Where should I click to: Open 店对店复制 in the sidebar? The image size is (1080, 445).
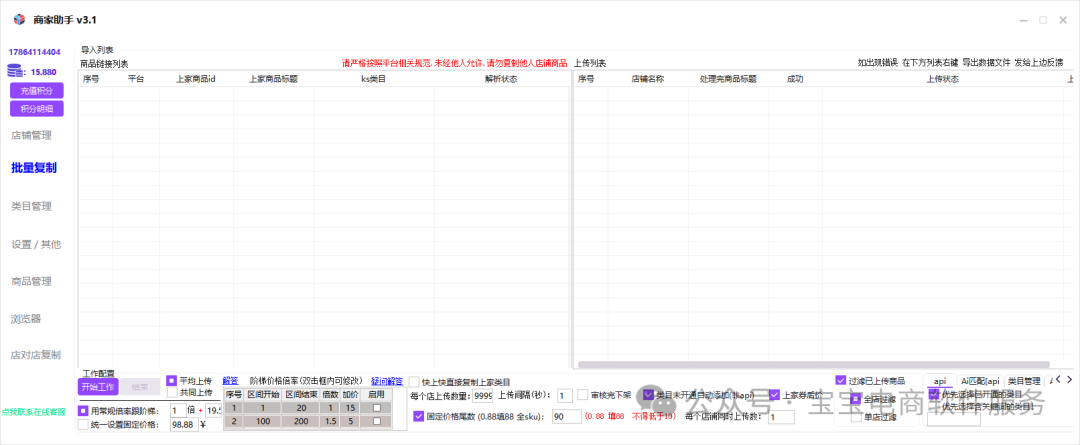click(36, 355)
